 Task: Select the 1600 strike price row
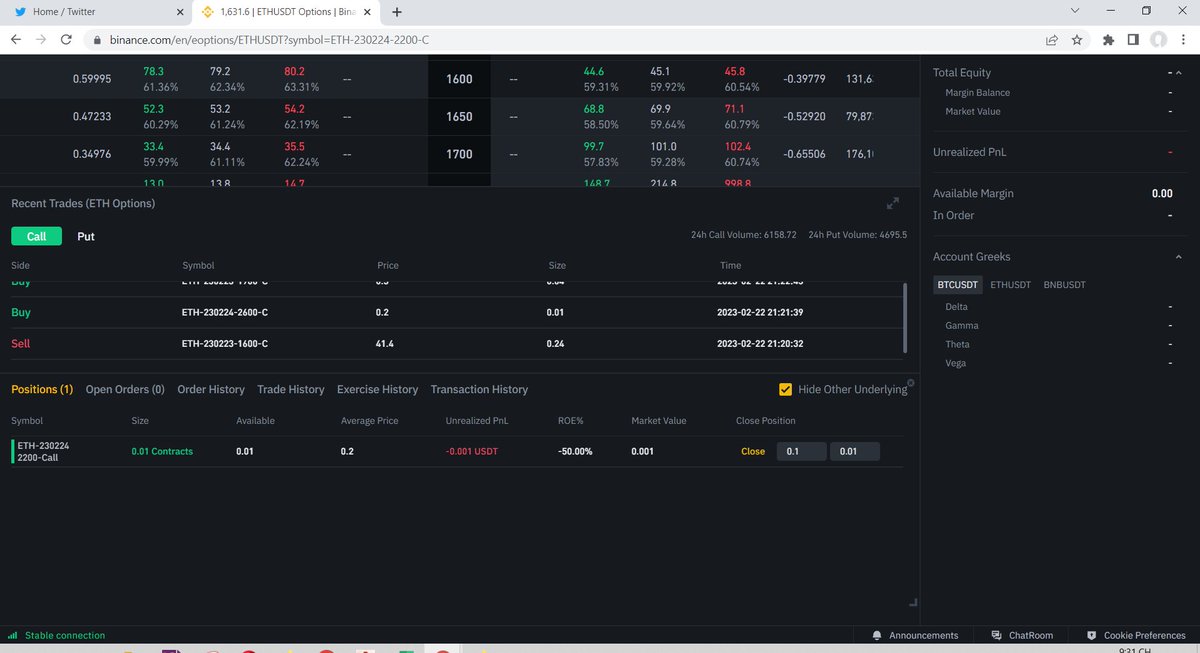[459, 79]
